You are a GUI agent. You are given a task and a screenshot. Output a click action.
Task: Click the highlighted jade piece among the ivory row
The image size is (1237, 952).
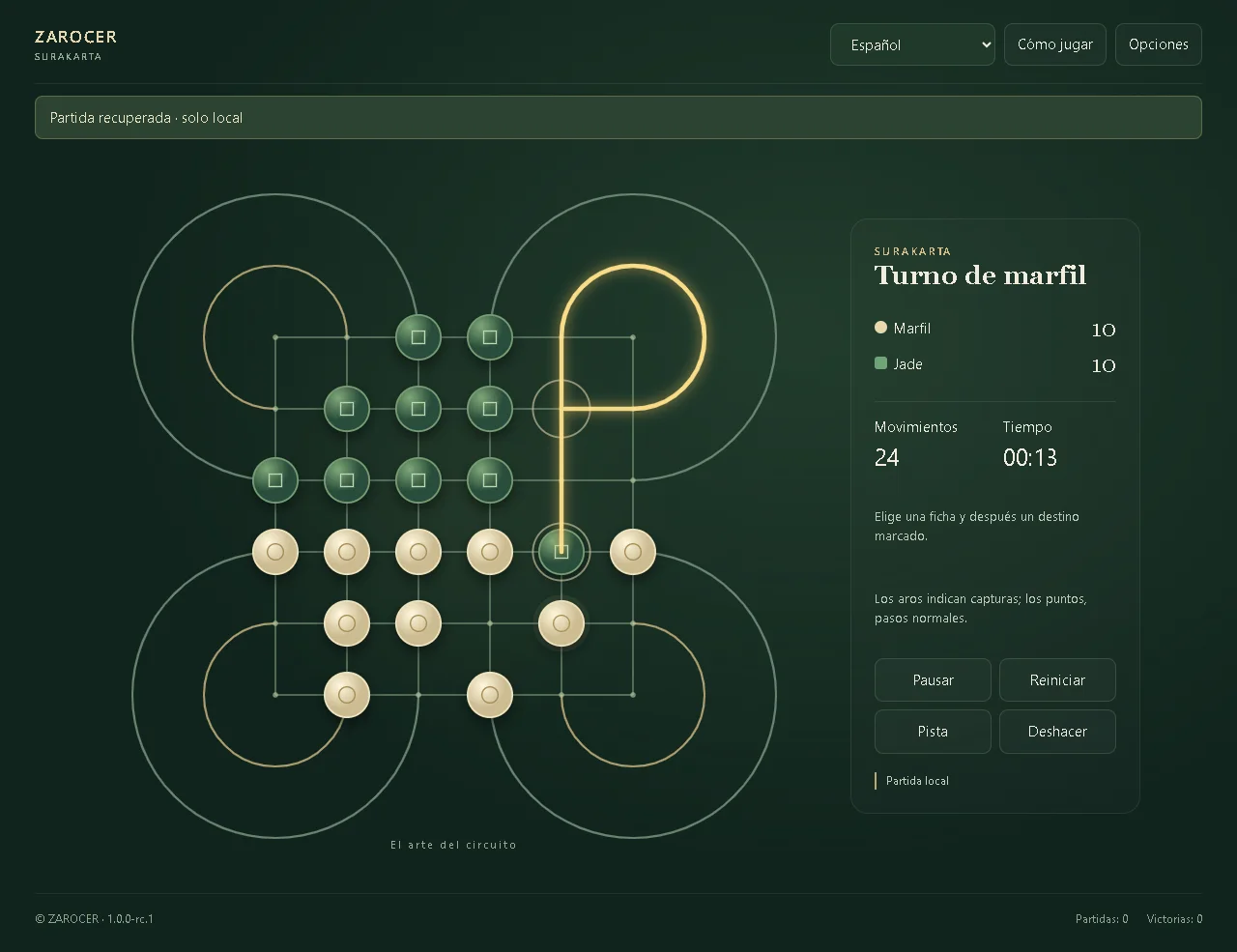coord(561,552)
